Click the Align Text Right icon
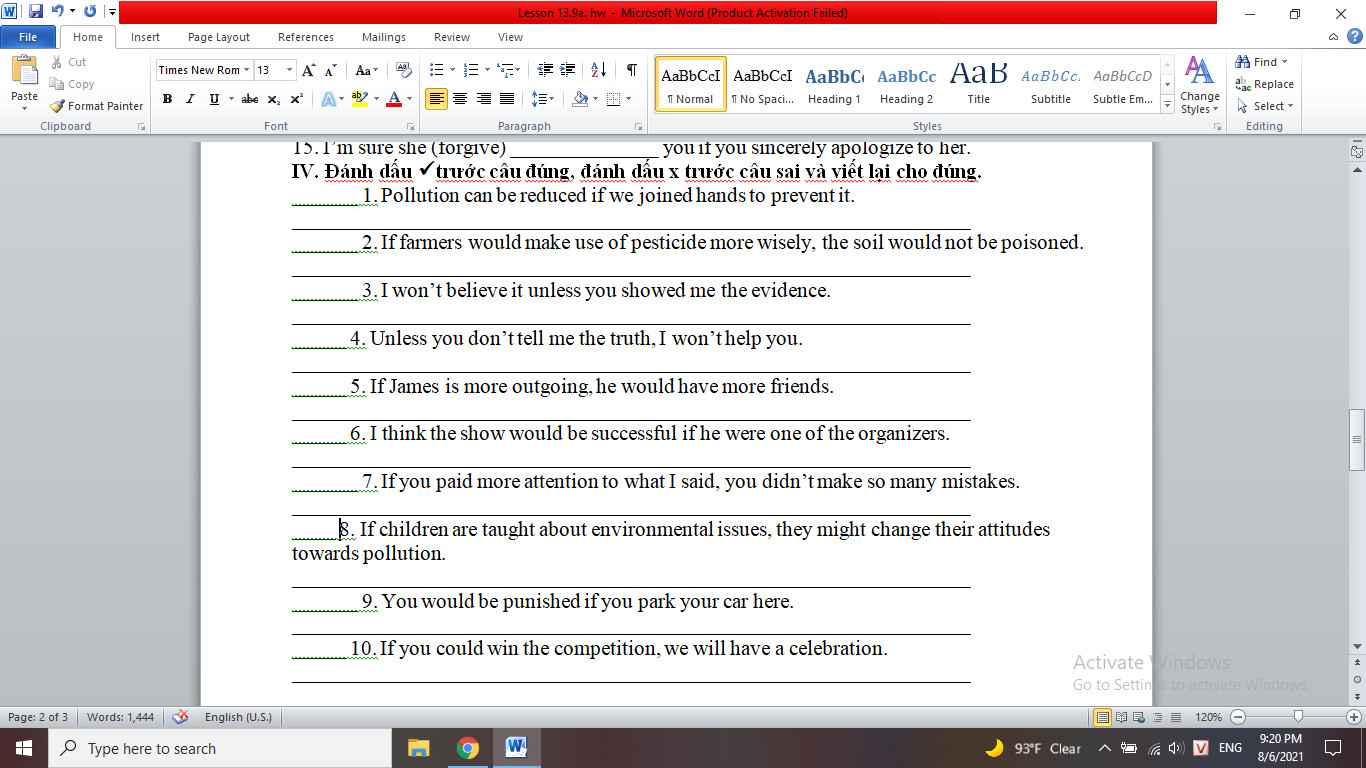 point(484,99)
